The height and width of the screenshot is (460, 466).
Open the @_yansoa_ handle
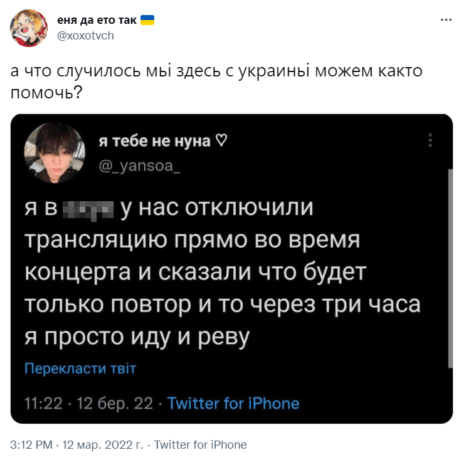pyautogui.click(x=140, y=166)
